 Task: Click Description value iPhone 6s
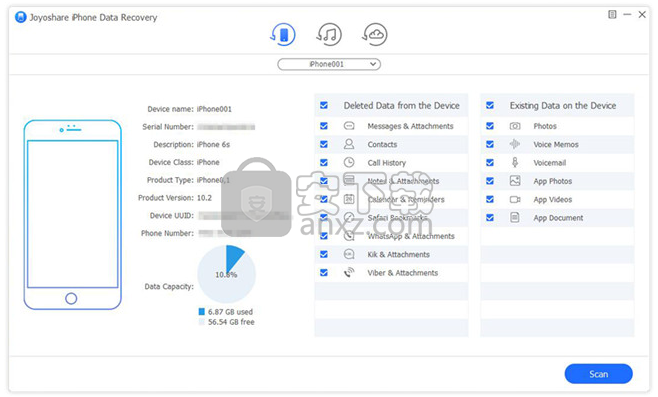pyautogui.click(x=213, y=144)
